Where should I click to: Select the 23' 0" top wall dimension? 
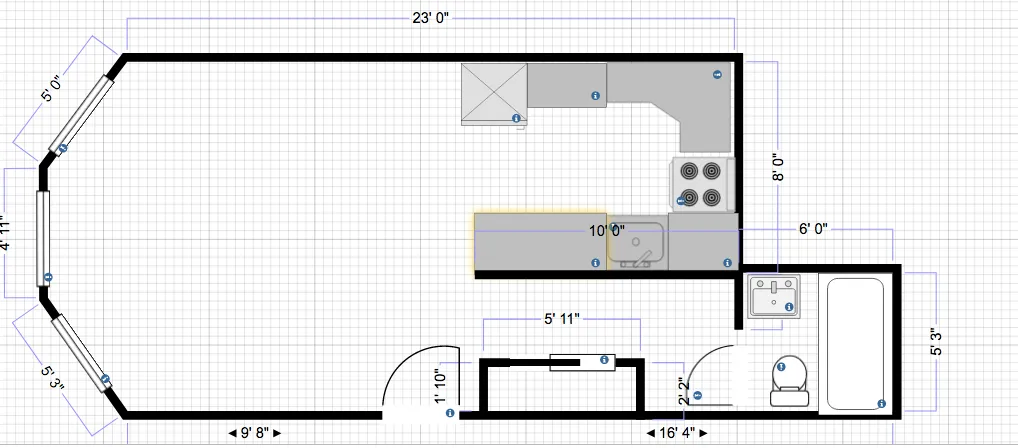431,18
